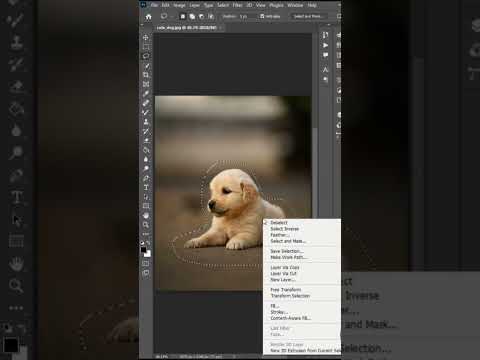The width and height of the screenshot is (480, 360).
Task: Select the Rectangular Marquee tool
Action: tap(146, 46)
